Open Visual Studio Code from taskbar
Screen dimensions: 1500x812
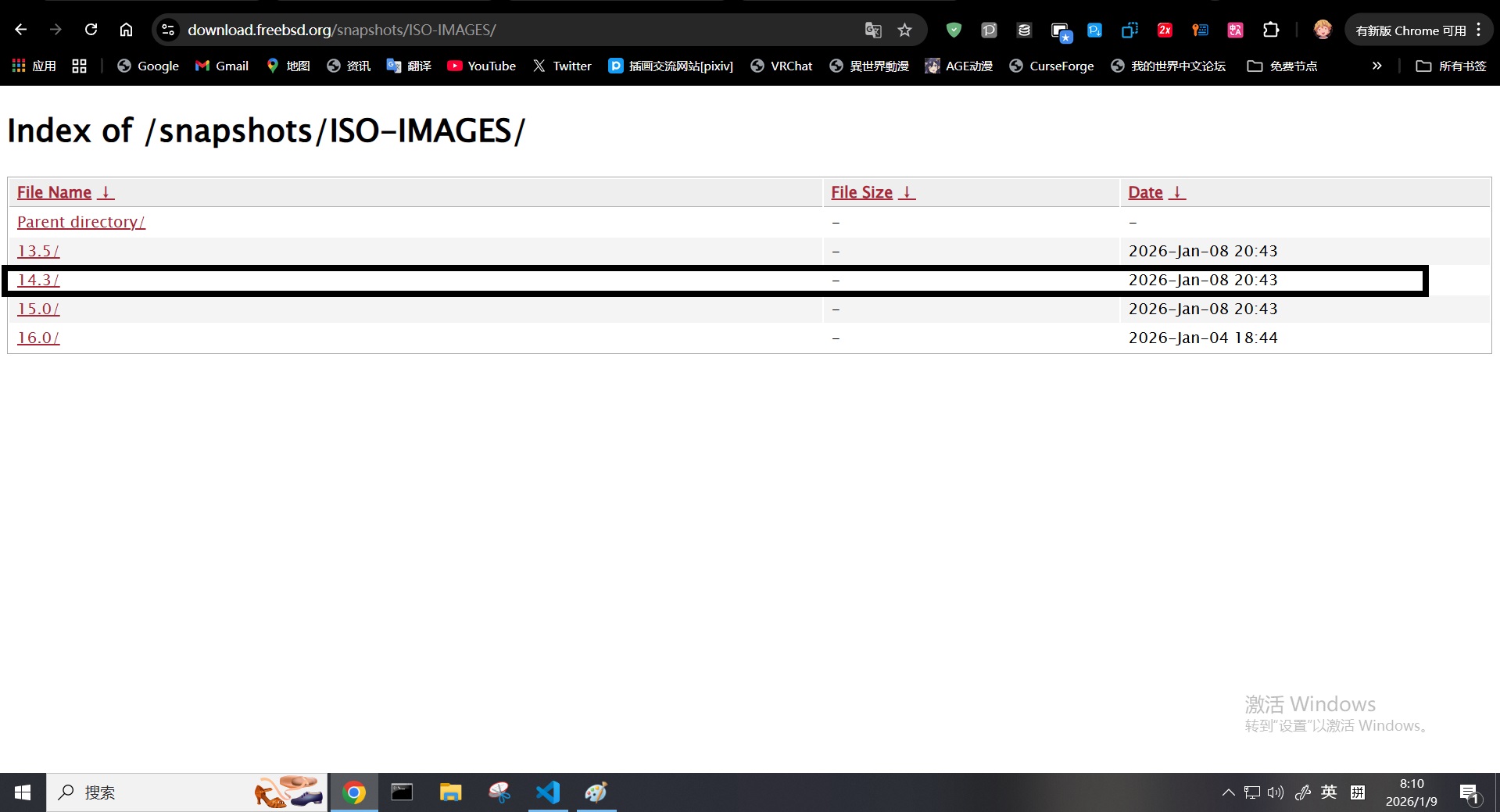(x=548, y=792)
